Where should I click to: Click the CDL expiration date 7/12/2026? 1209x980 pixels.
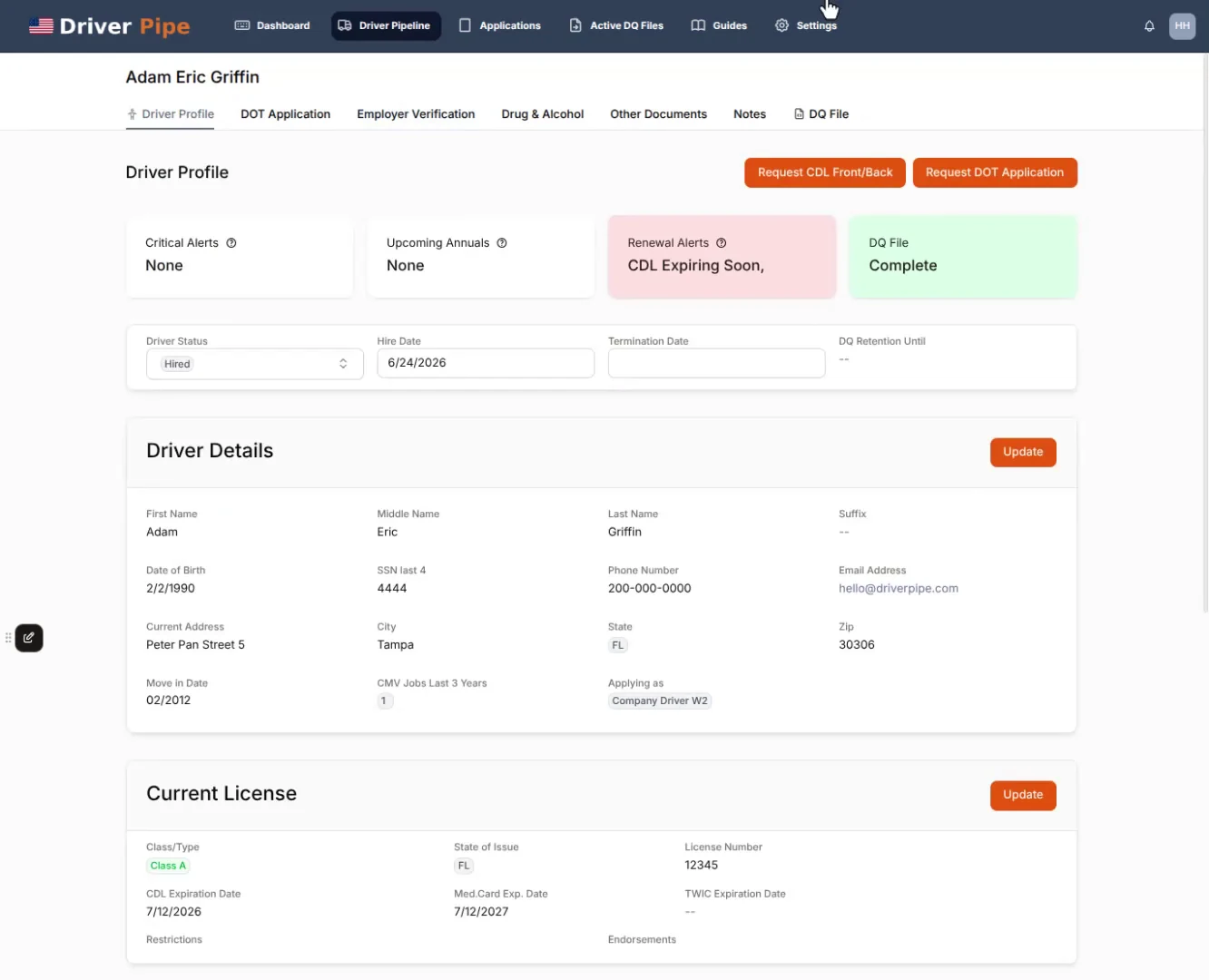[173, 912]
